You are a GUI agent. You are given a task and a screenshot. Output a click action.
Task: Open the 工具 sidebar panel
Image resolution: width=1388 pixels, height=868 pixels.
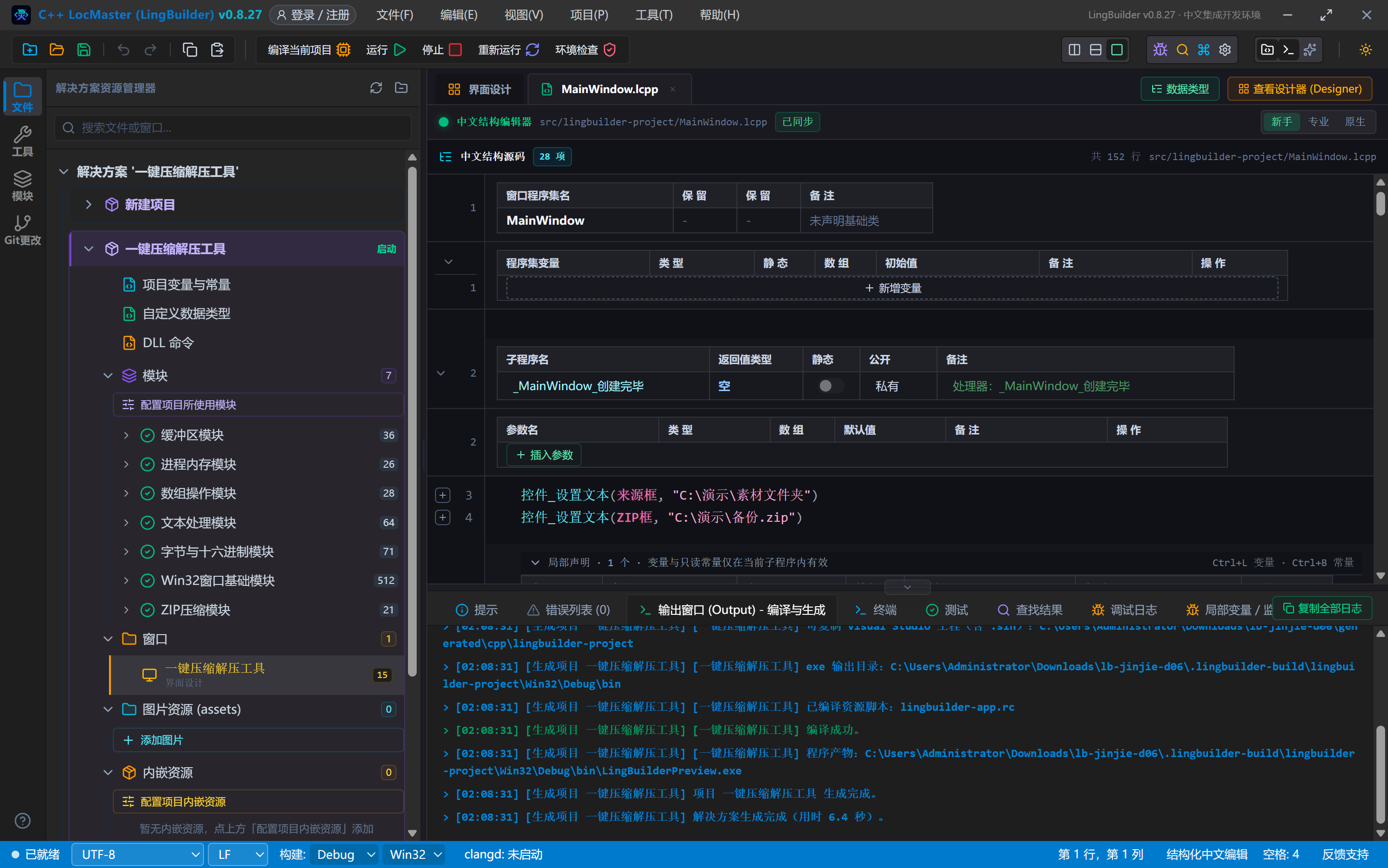click(x=22, y=141)
